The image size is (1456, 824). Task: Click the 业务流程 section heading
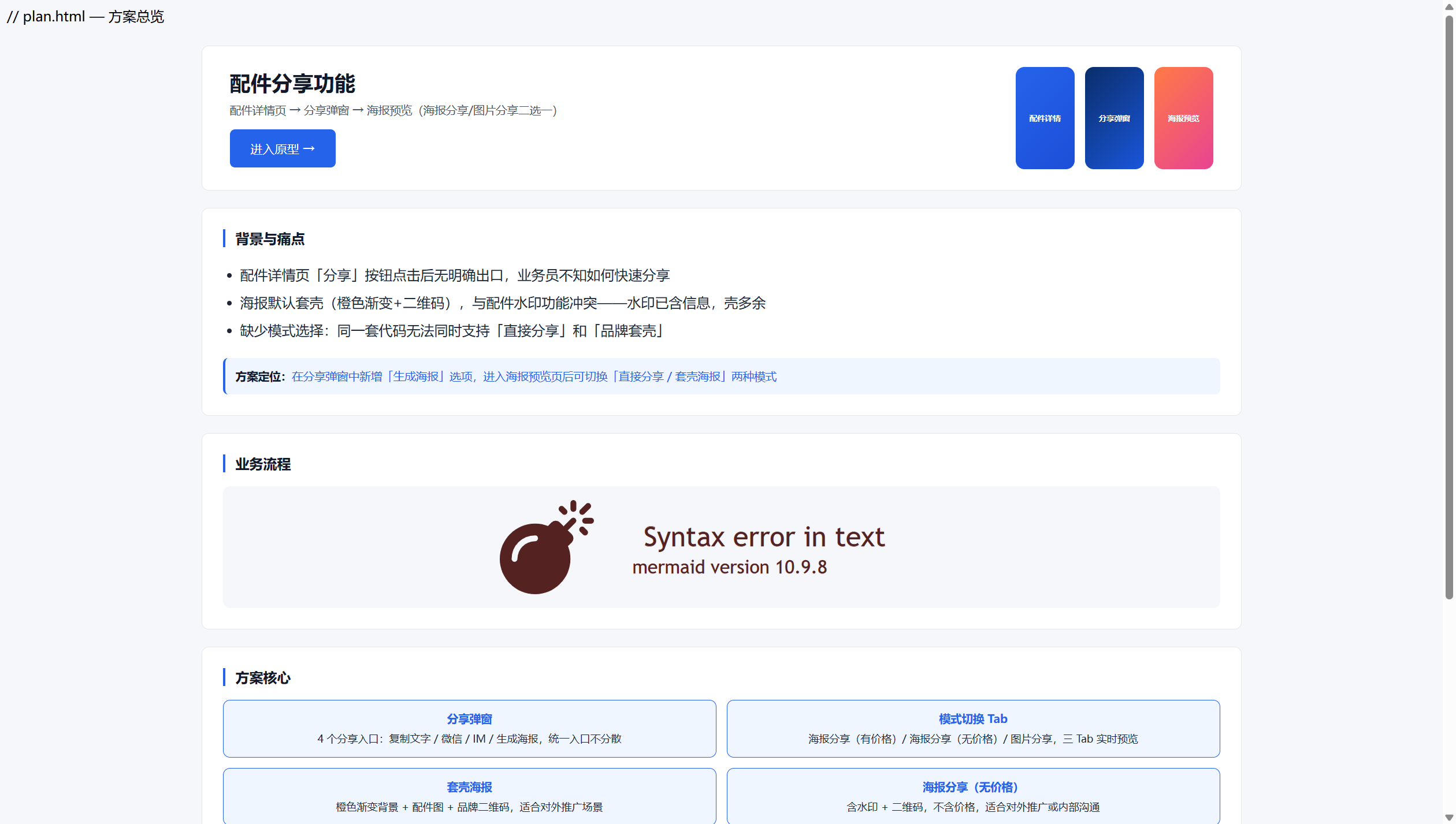click(x=263, y=464)
